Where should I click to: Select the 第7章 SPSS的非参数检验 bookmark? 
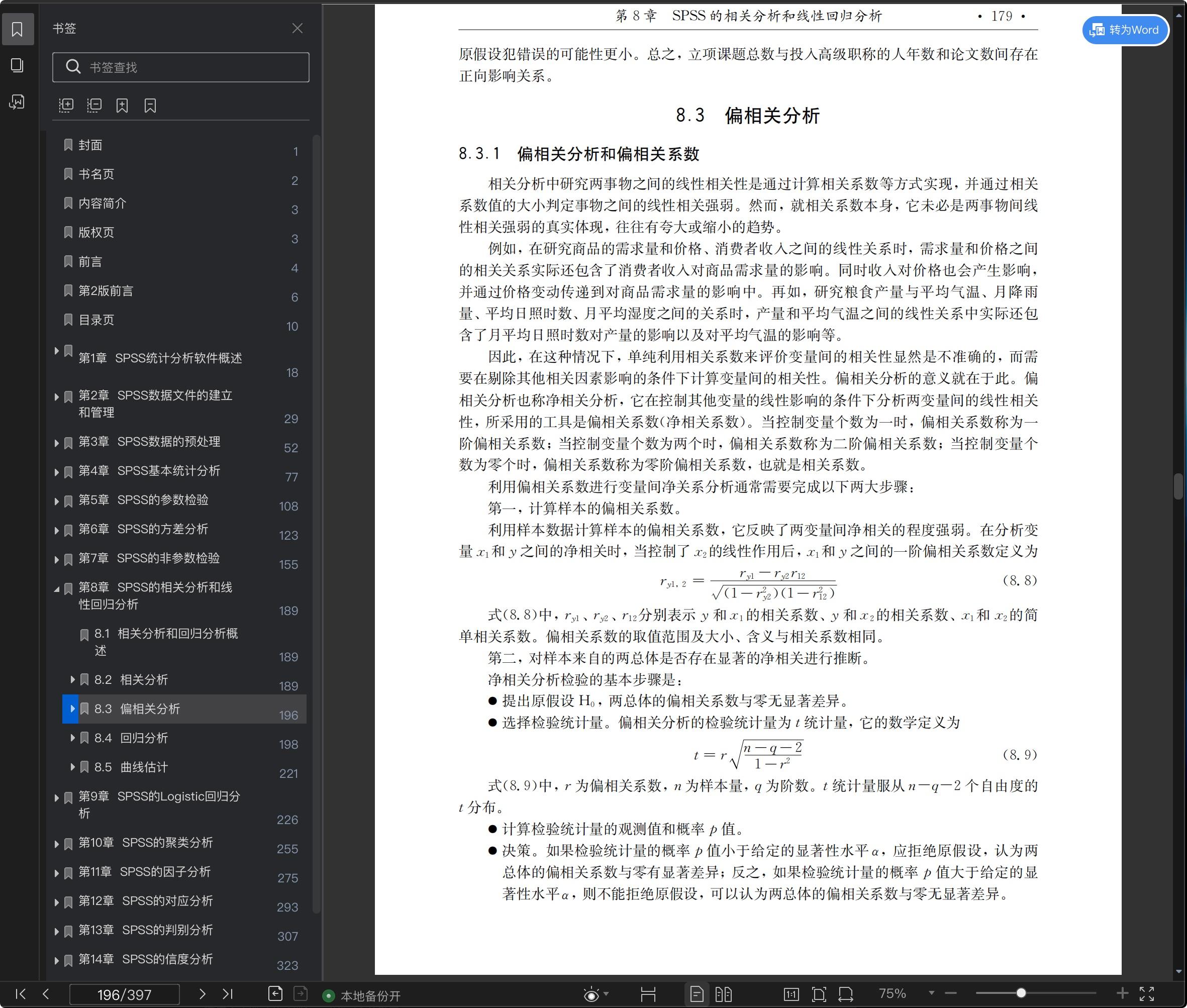point(149,558)
